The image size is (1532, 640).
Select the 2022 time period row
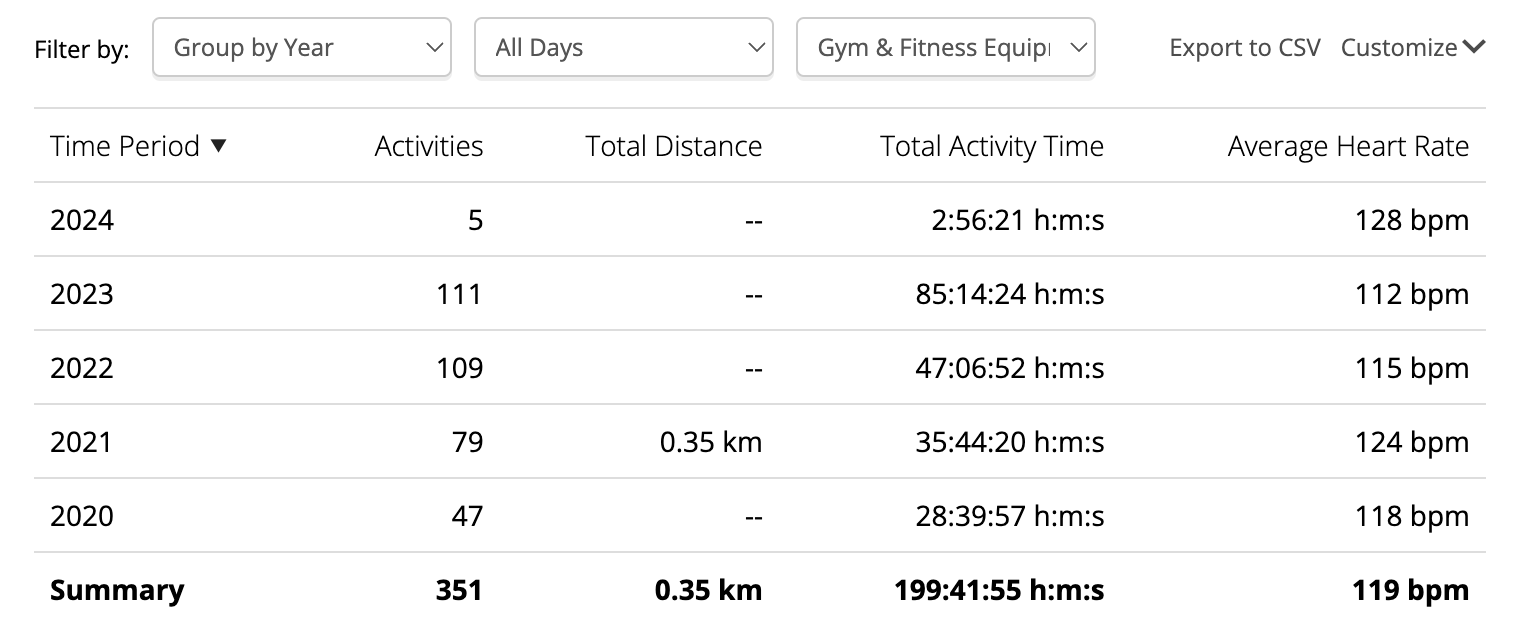click(x=760, y=368)
